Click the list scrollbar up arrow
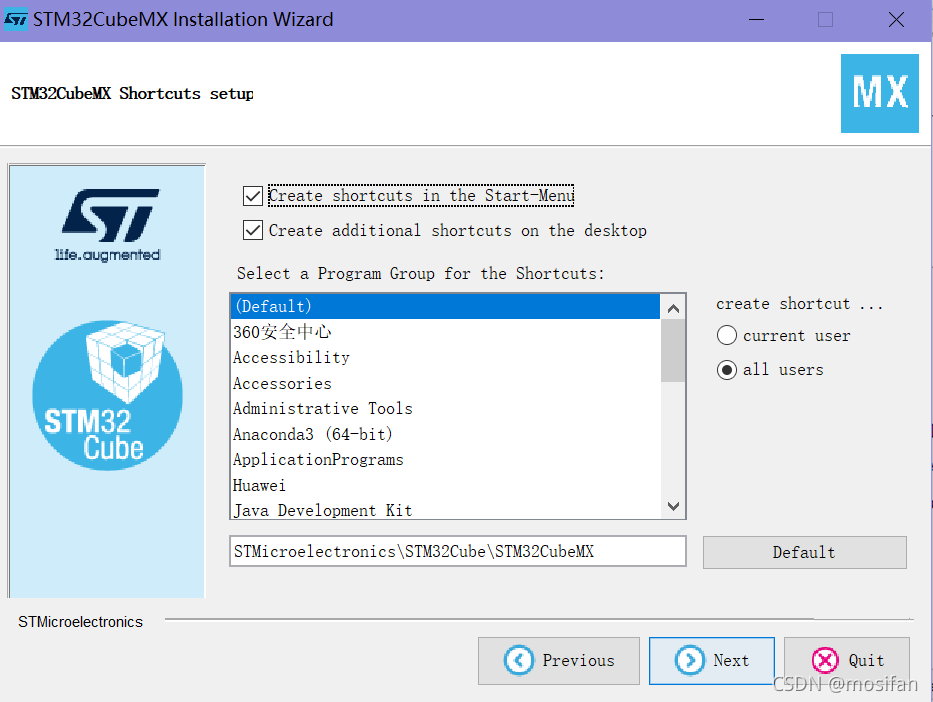This screenshot has width=933, height=702. tap(673, 308)
